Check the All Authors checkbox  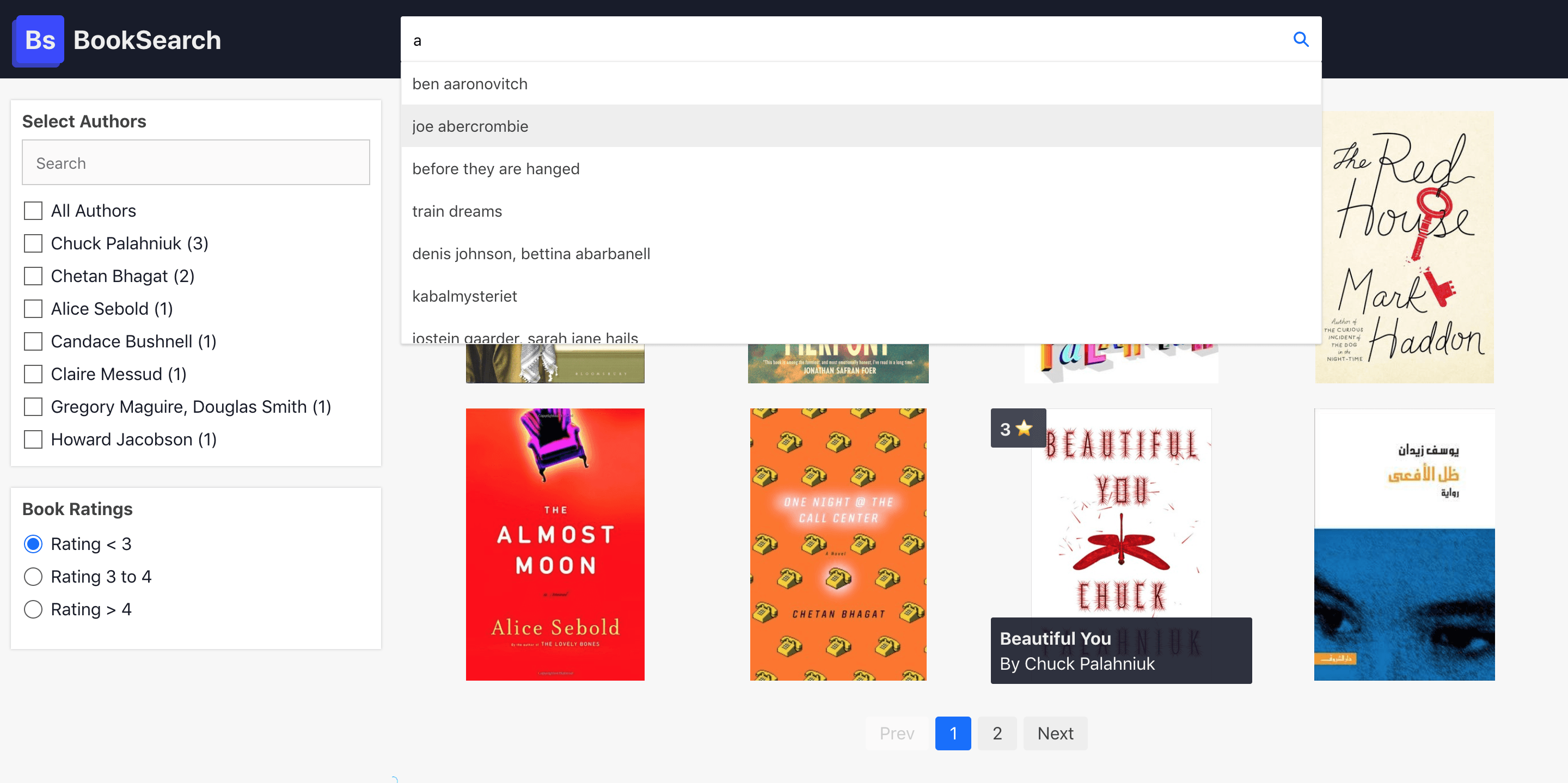click(x=33, y=210)
